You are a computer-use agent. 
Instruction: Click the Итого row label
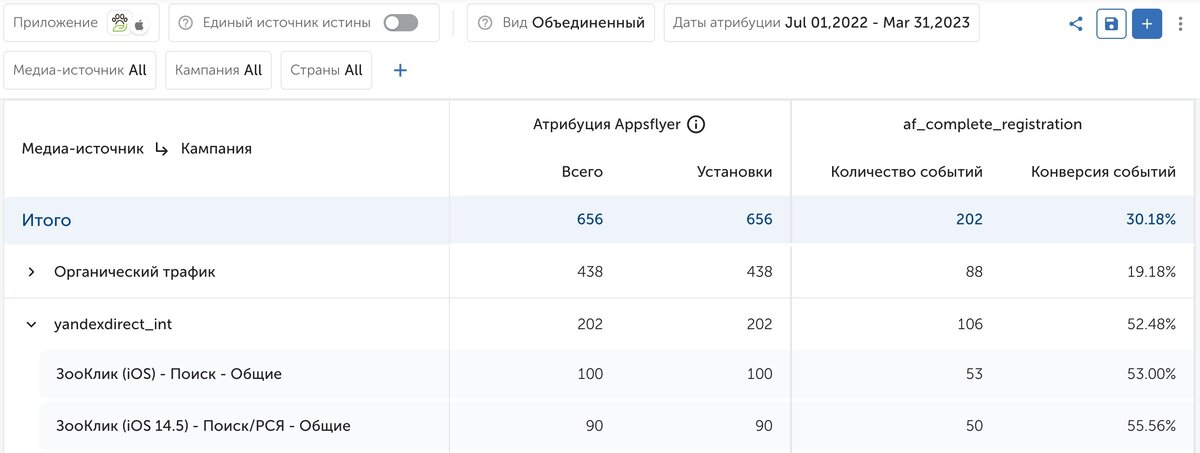pos(47,220)
